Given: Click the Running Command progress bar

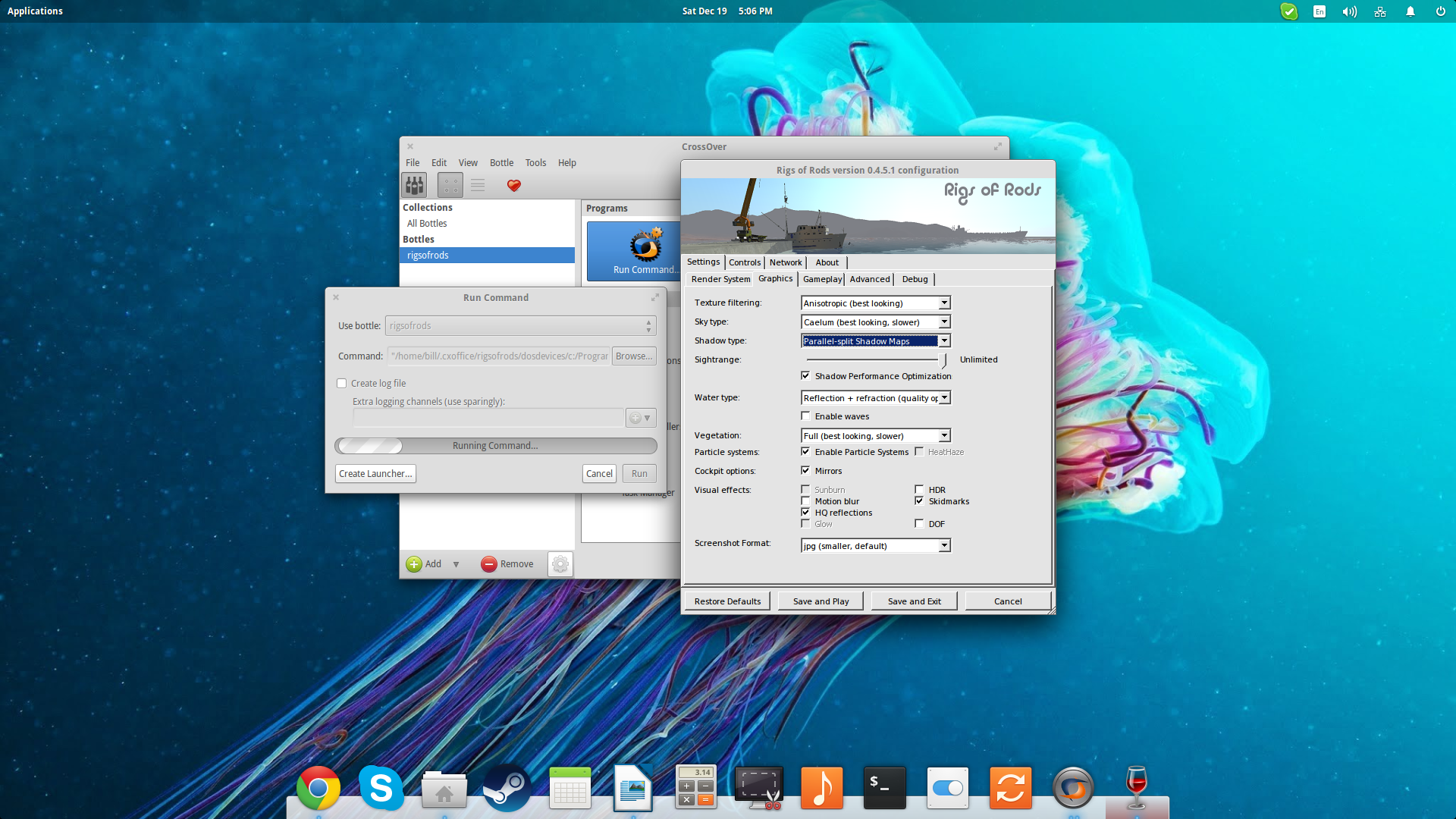Looking at the screenshot, I should pos(495,446).
